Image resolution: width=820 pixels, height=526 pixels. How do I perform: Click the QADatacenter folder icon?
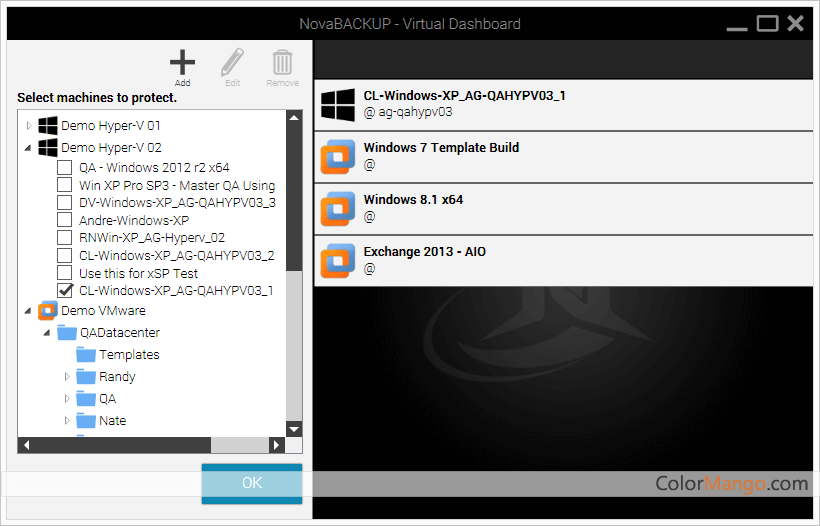coord(67,333)
